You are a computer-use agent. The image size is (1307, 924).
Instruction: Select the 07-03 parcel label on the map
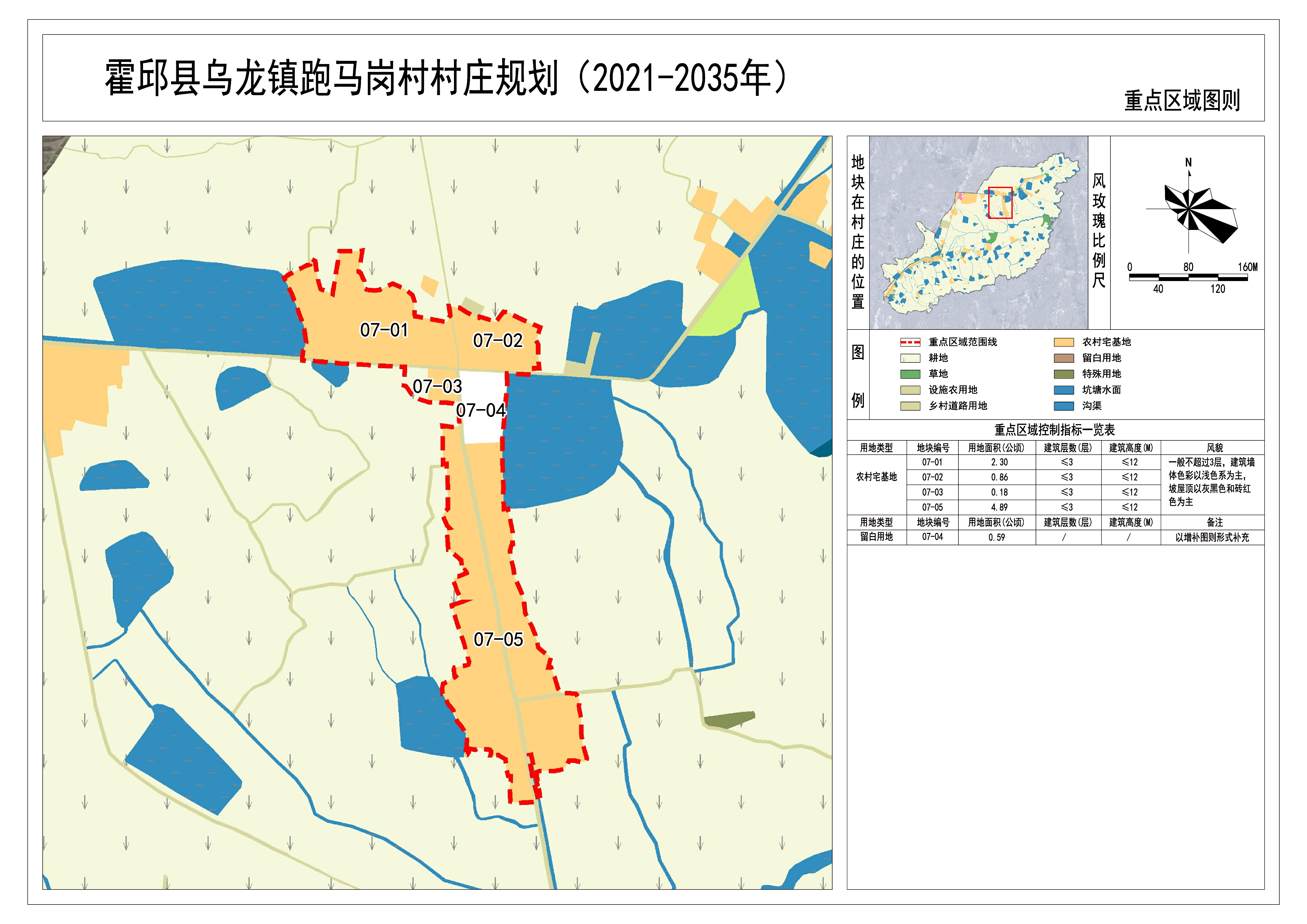(x=437, y=386)
